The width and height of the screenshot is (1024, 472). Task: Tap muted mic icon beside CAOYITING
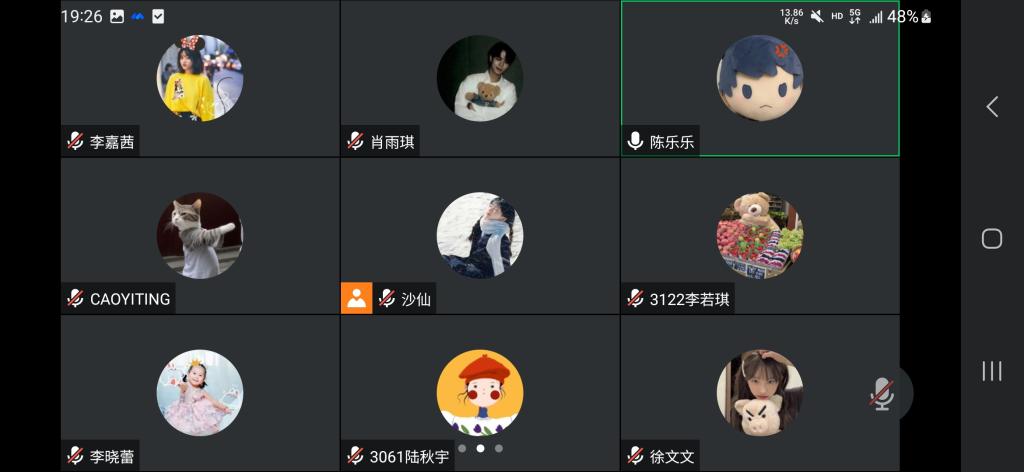pos(76,299)
